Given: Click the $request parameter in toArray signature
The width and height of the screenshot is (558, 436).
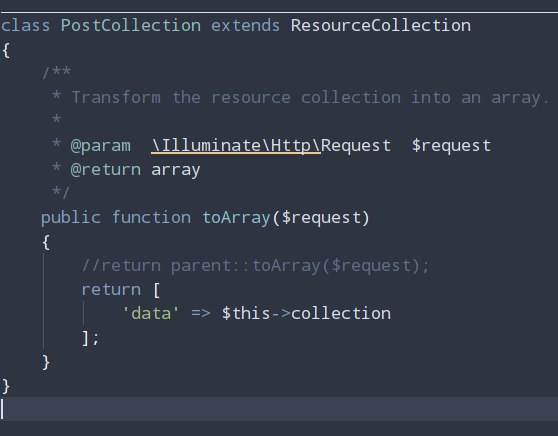Looking at the screenshot, I should point(322,218).
